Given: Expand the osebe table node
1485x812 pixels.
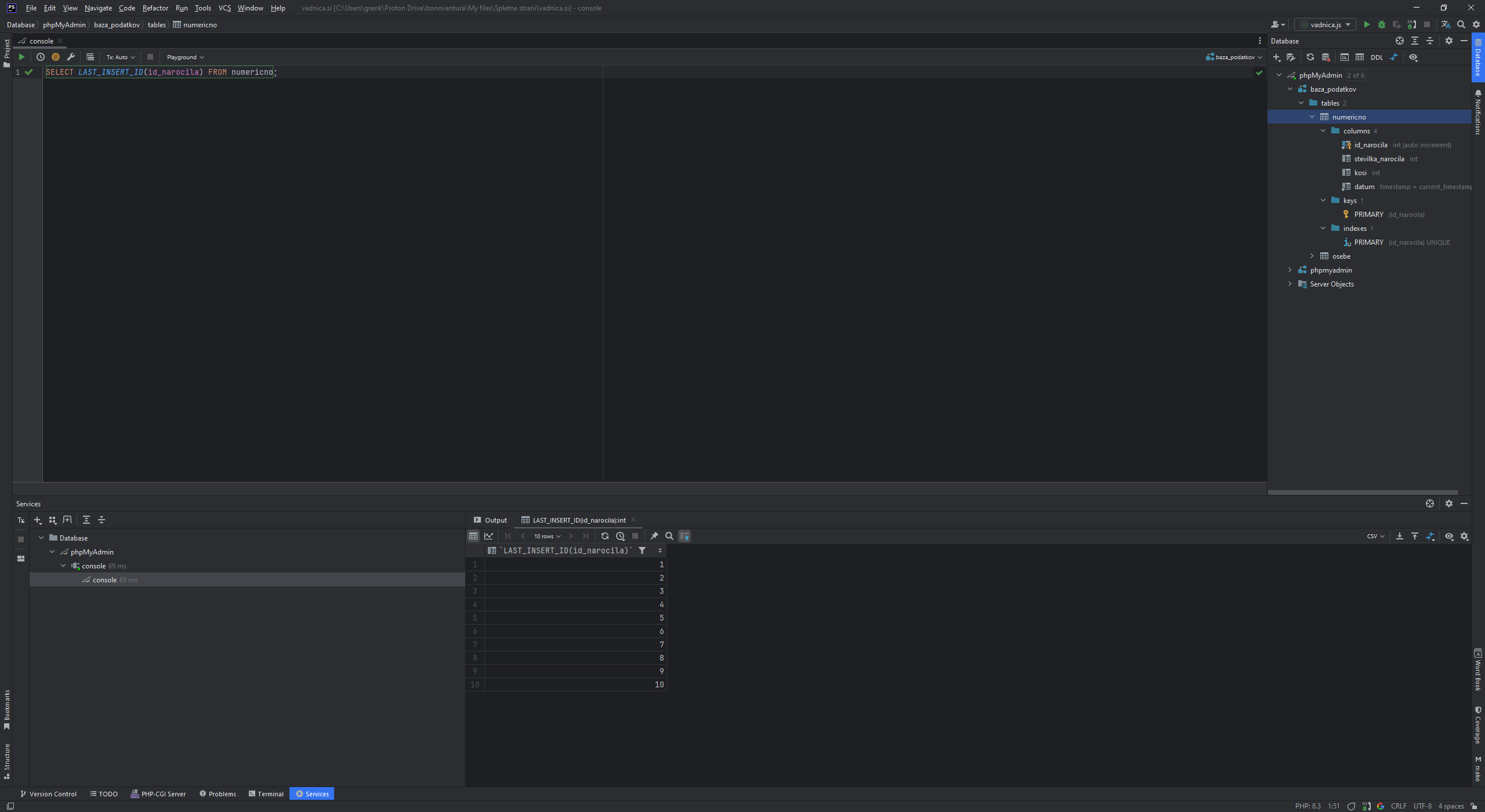Looking at the screenshot, I should coord(1312,256).
